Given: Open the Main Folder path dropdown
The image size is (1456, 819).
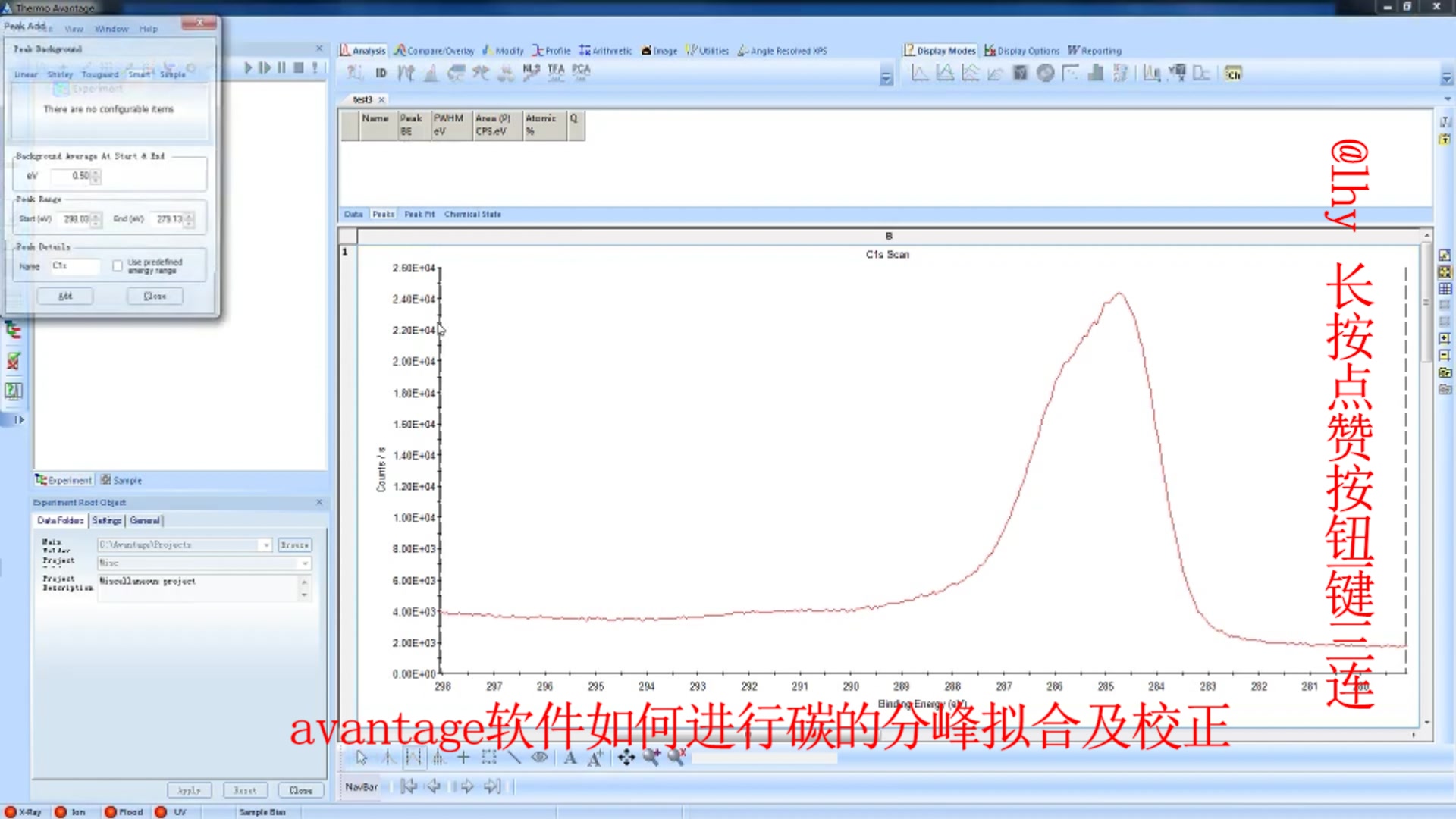Looking at the screenshot, I should (x=266, y=545).
